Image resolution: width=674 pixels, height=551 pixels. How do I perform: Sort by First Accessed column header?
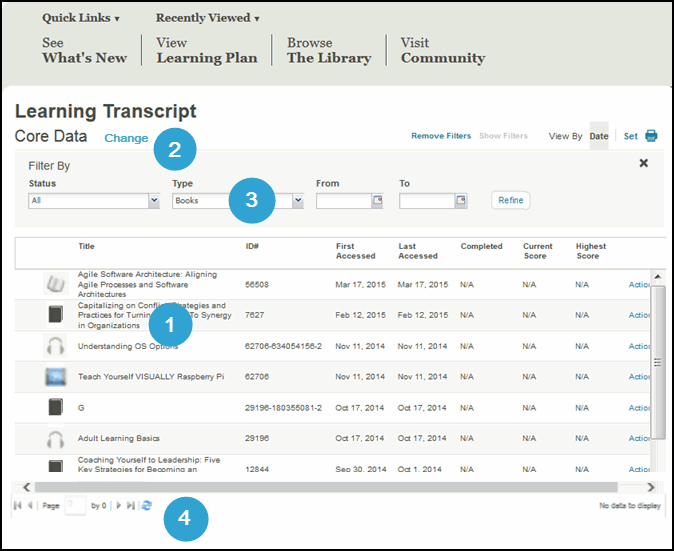(x=355, y=251)
